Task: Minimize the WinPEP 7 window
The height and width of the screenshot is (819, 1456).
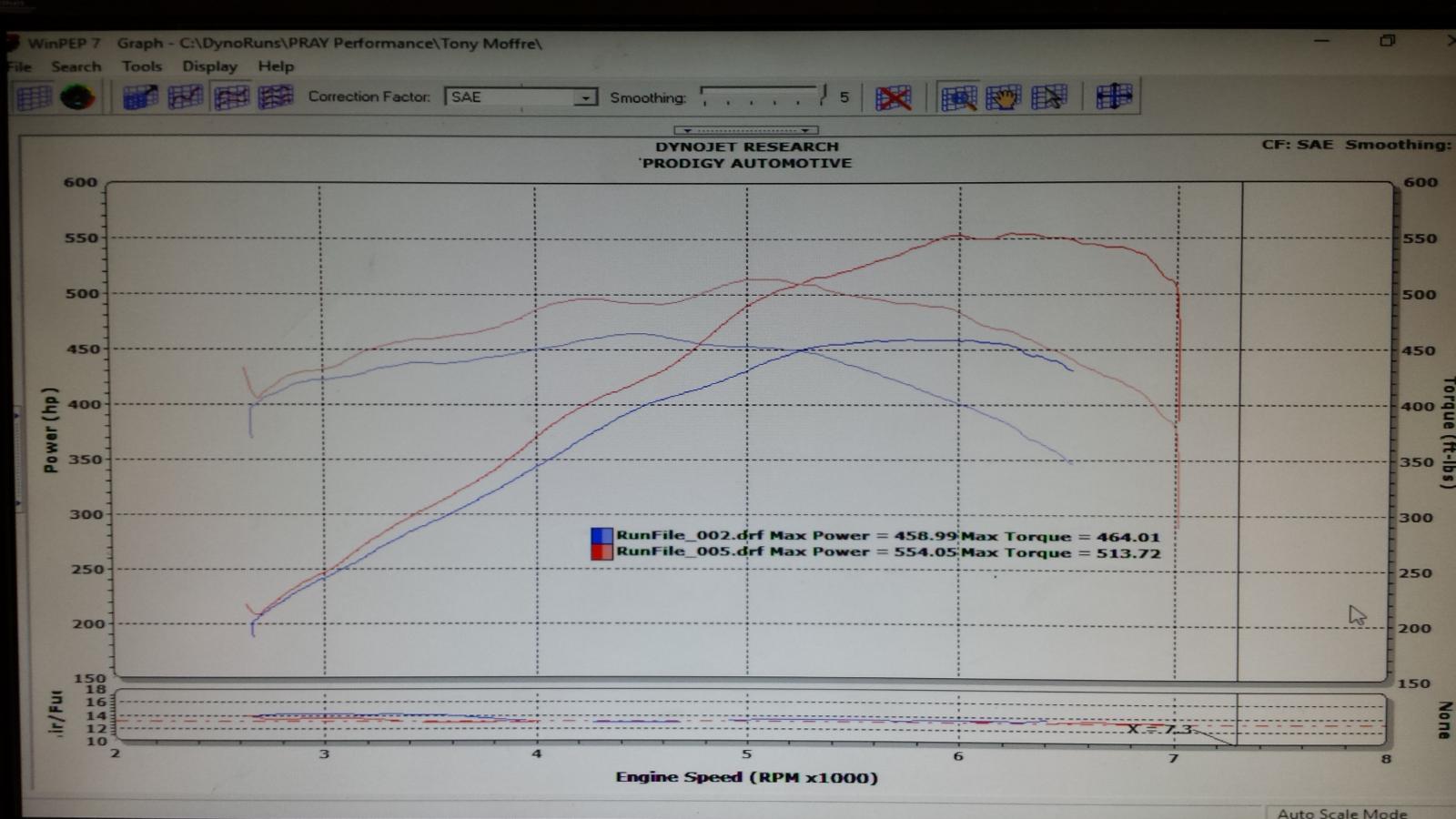Action: click(x=1321, y=41)
